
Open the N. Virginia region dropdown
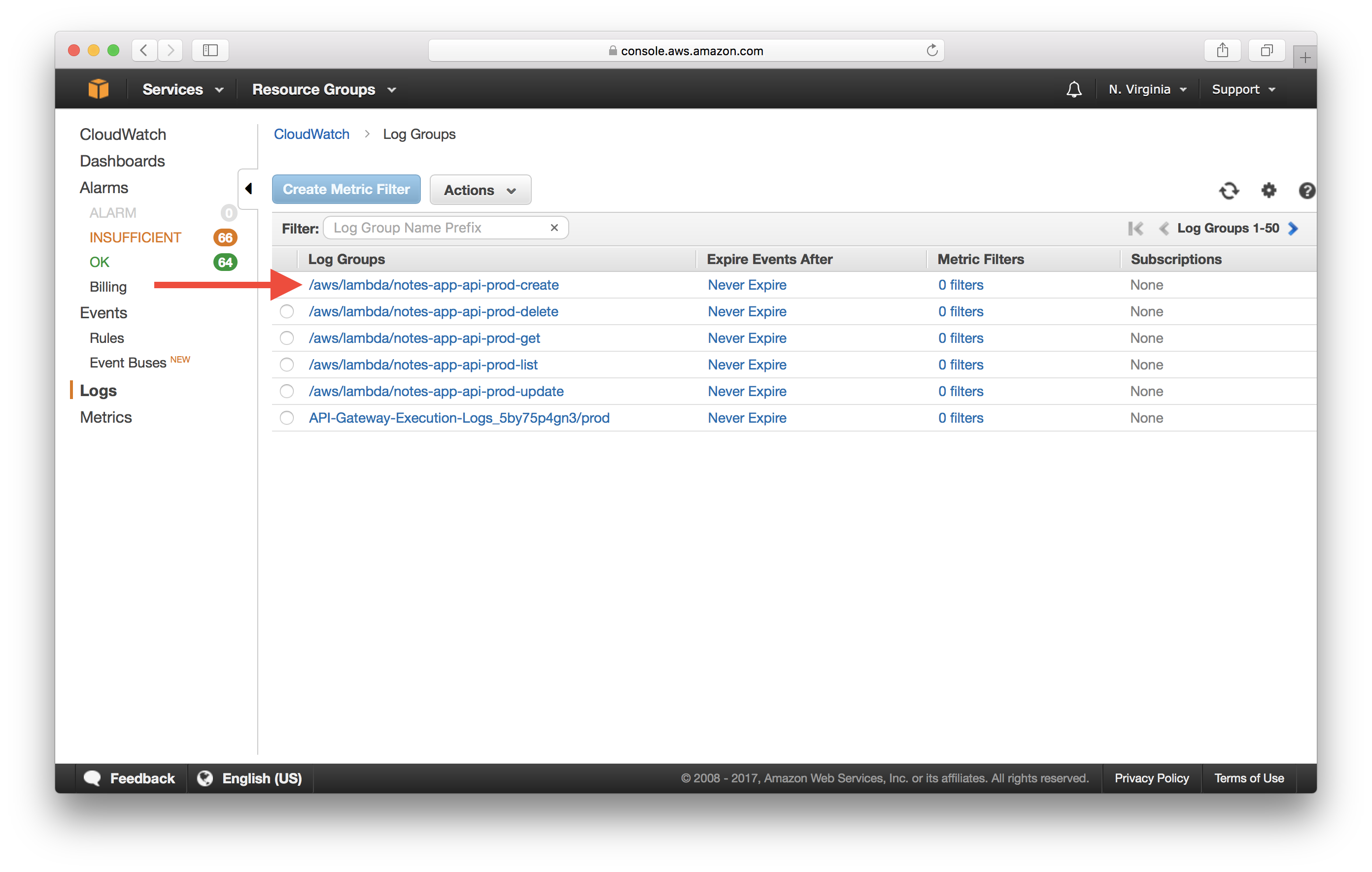[x=1147, y=90]
